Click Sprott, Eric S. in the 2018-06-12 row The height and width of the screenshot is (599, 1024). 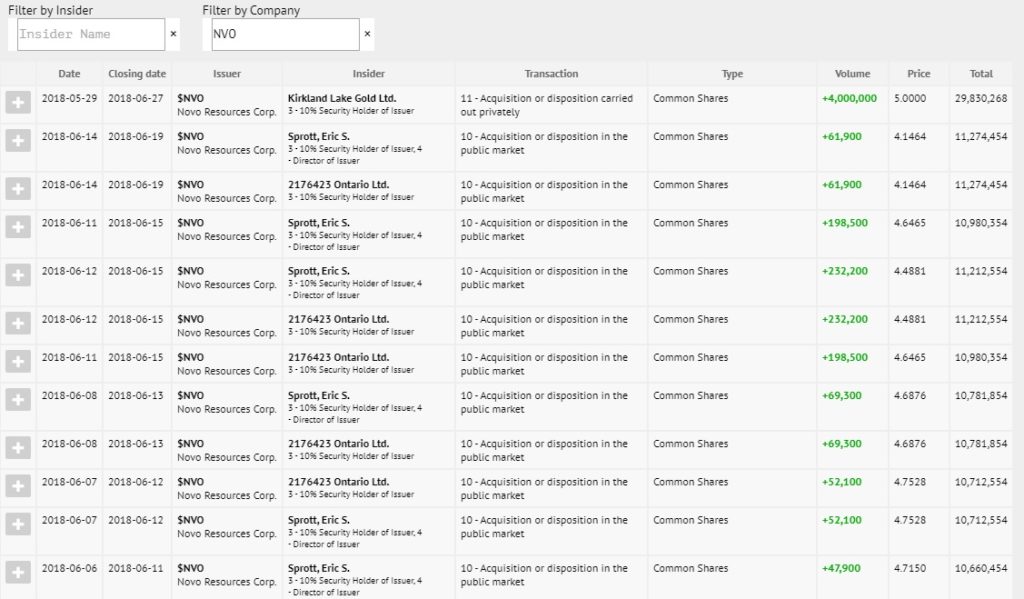click(x=319, y=271)
